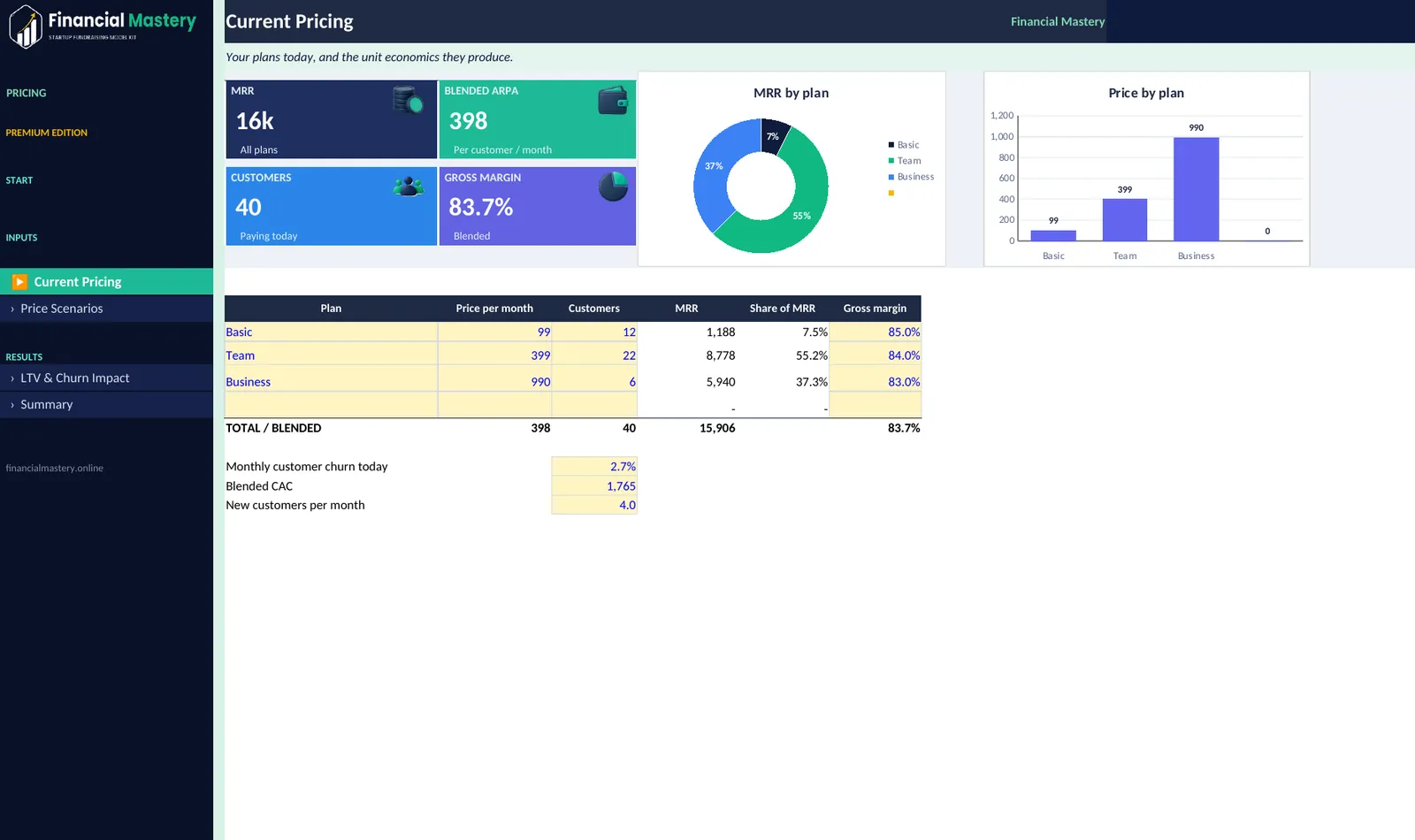1415x840 pixels.
Task: Click the chevron next to LTV & Churn Impact
Action: tap(12, 378)
